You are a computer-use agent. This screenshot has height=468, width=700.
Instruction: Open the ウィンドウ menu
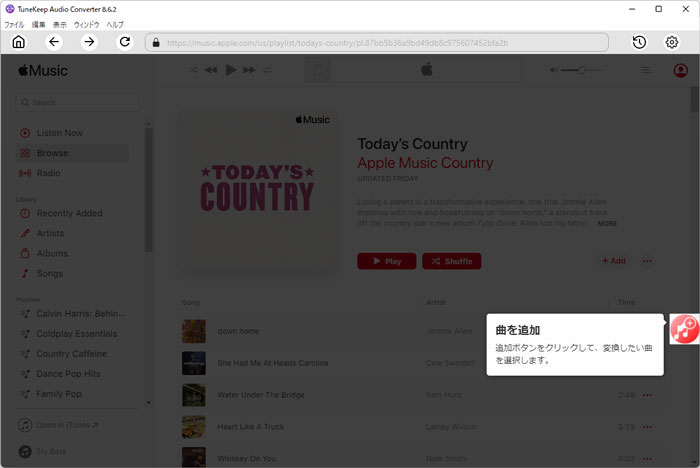[x=87, y=25]
